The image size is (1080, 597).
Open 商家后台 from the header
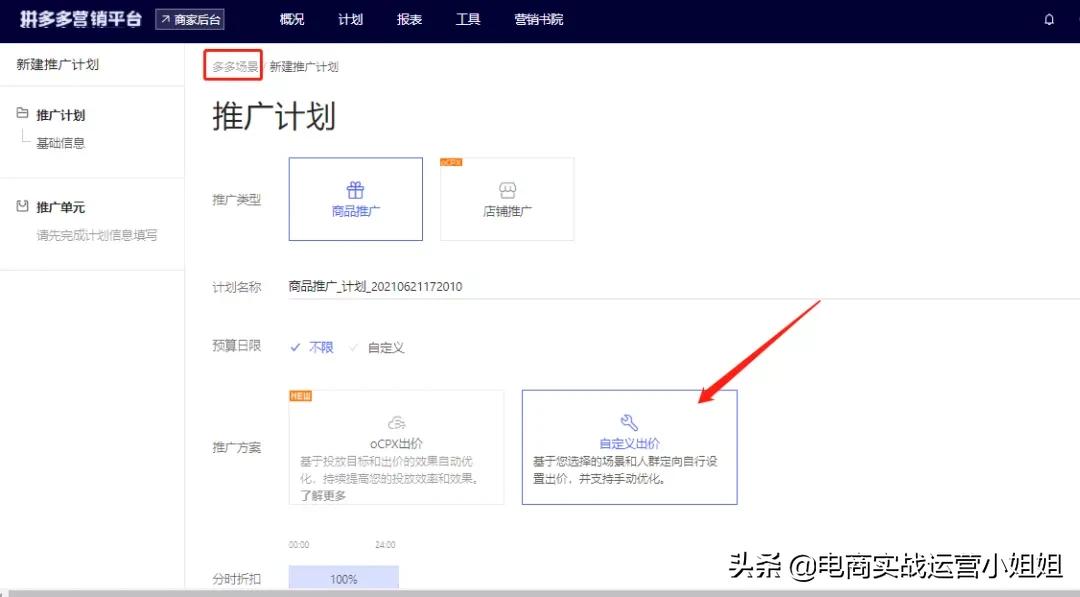190,19
